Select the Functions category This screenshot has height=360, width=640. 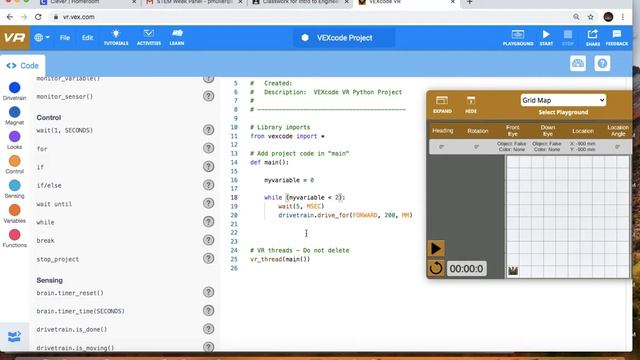(14, 238)
